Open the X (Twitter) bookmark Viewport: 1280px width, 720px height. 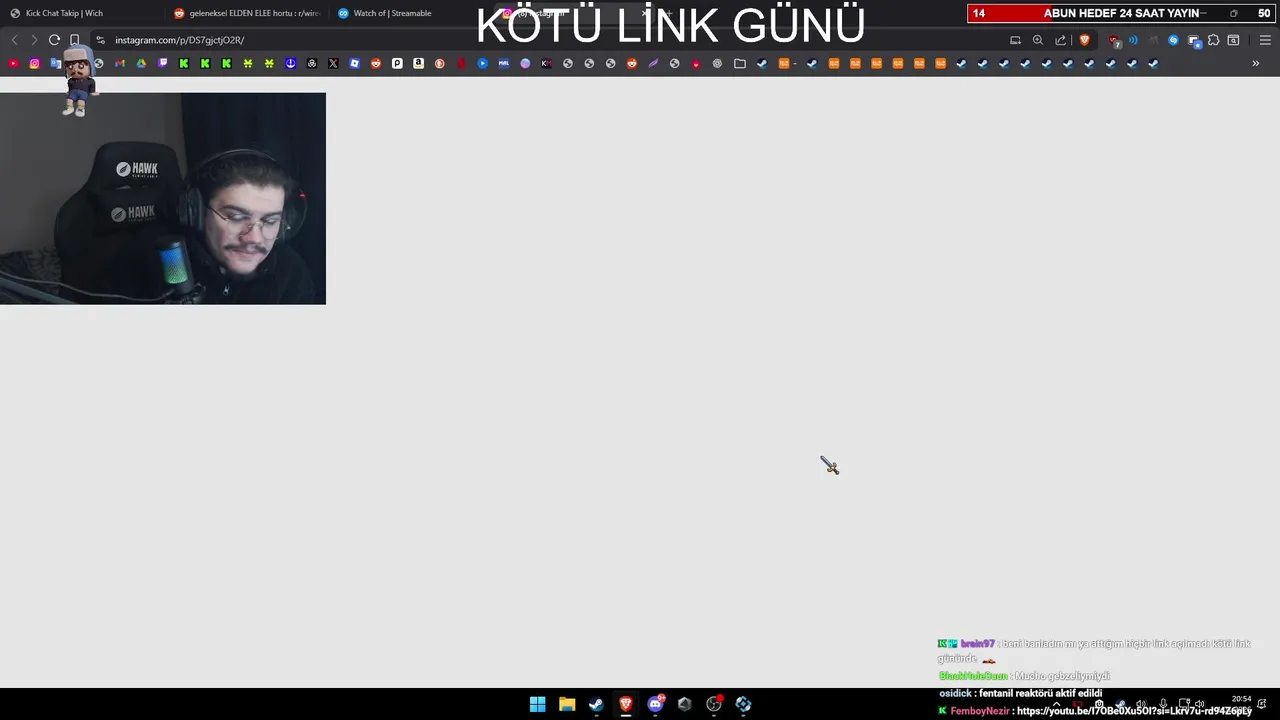coord(333,64)
